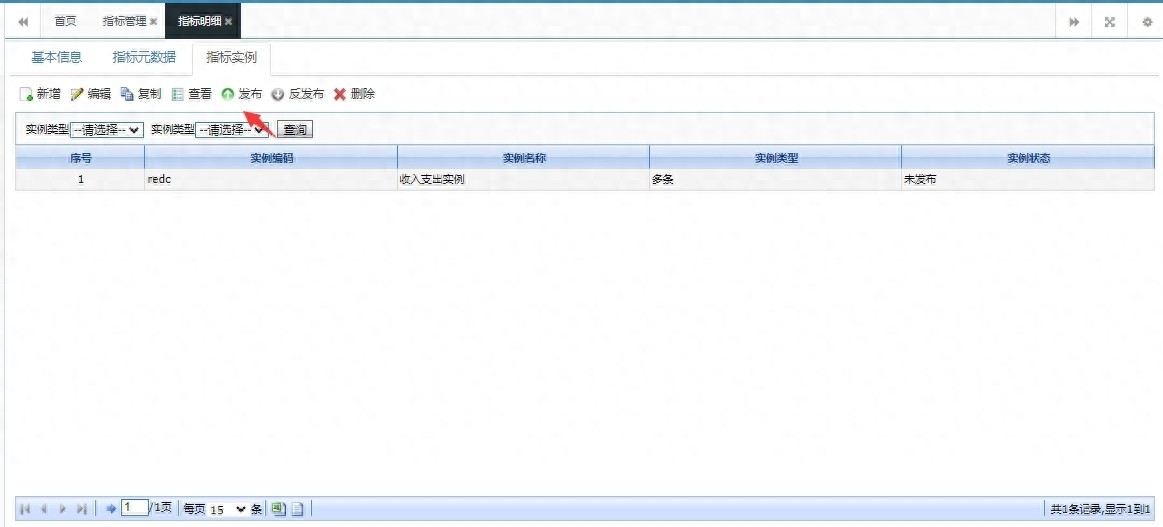Click the 编辑 (edit) pencil button
The height and width of the screenshot is (527, 1163).
click(x=90, y=94)
